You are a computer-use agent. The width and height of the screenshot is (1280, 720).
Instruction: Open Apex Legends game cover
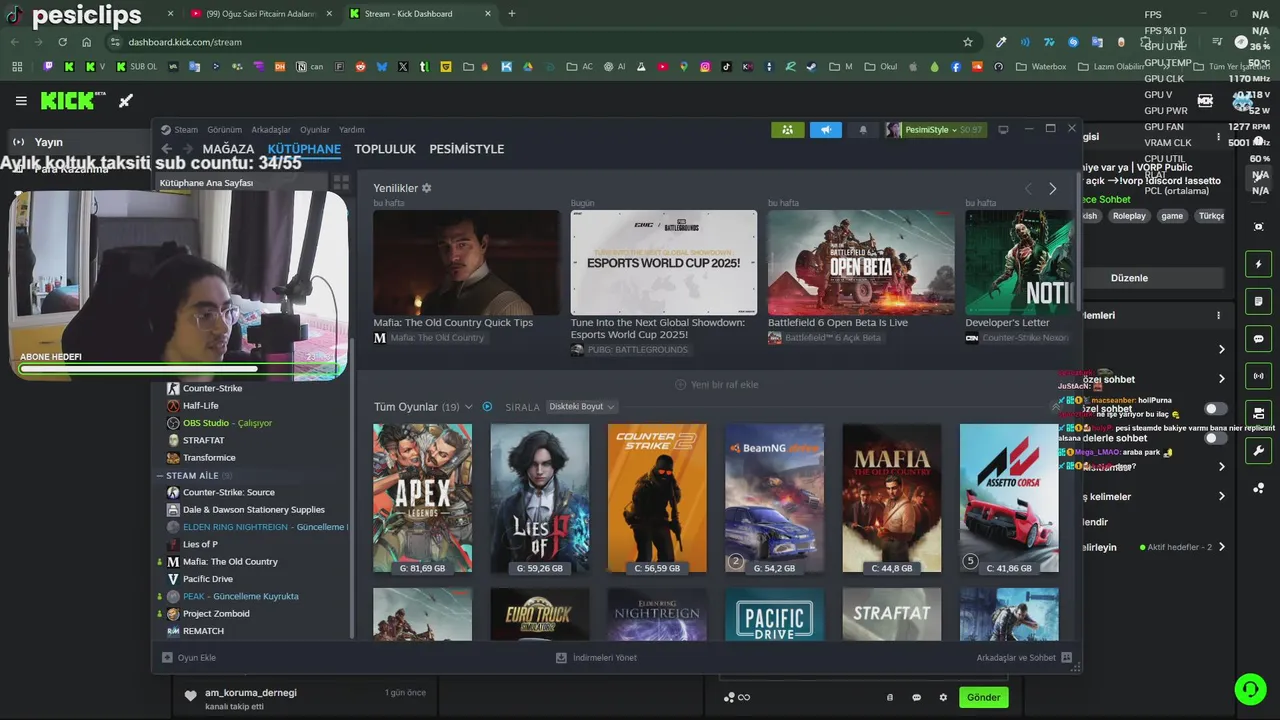point(422,498)
